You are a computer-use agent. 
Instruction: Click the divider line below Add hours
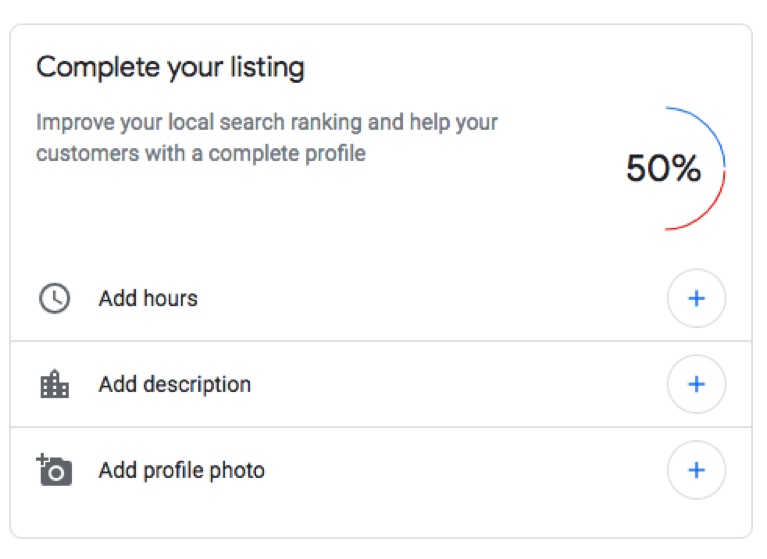380,341
